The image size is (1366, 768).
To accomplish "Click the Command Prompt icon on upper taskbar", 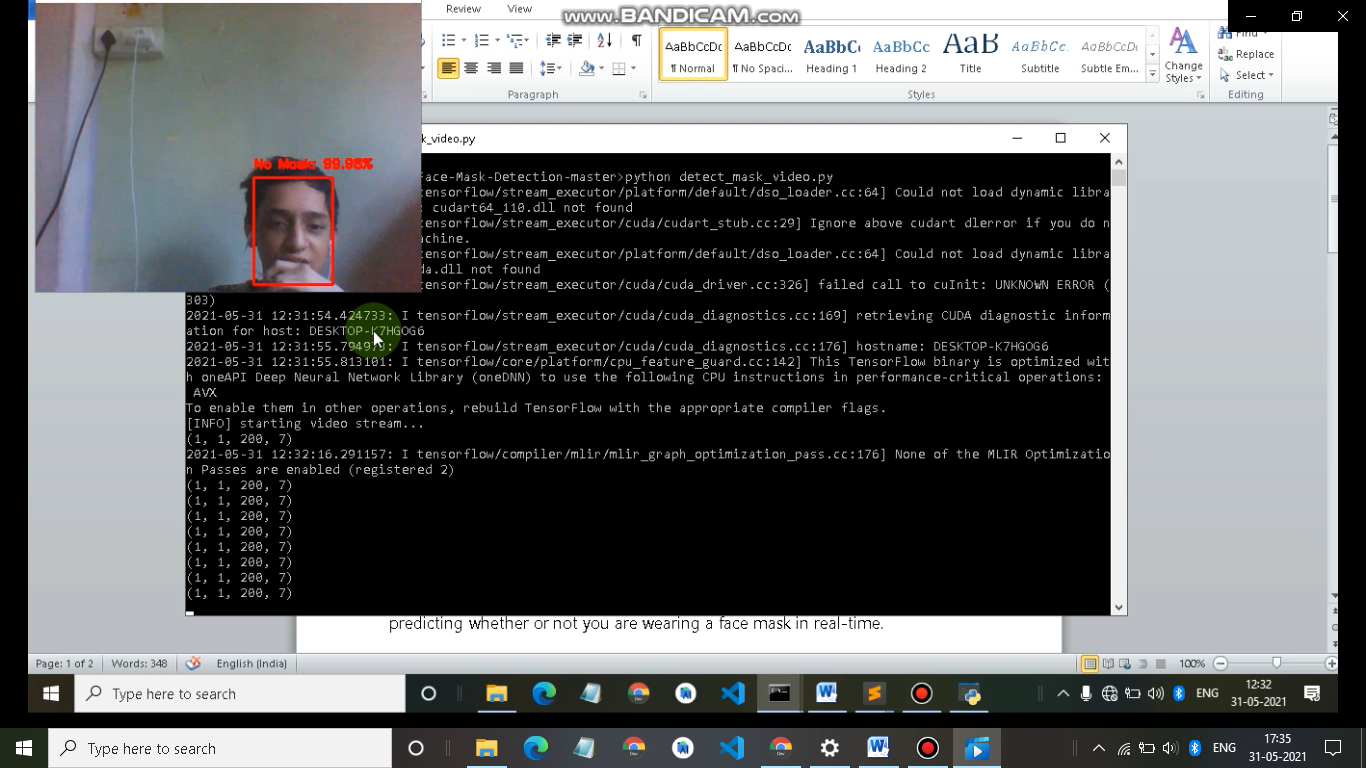I will coord(779,693).
